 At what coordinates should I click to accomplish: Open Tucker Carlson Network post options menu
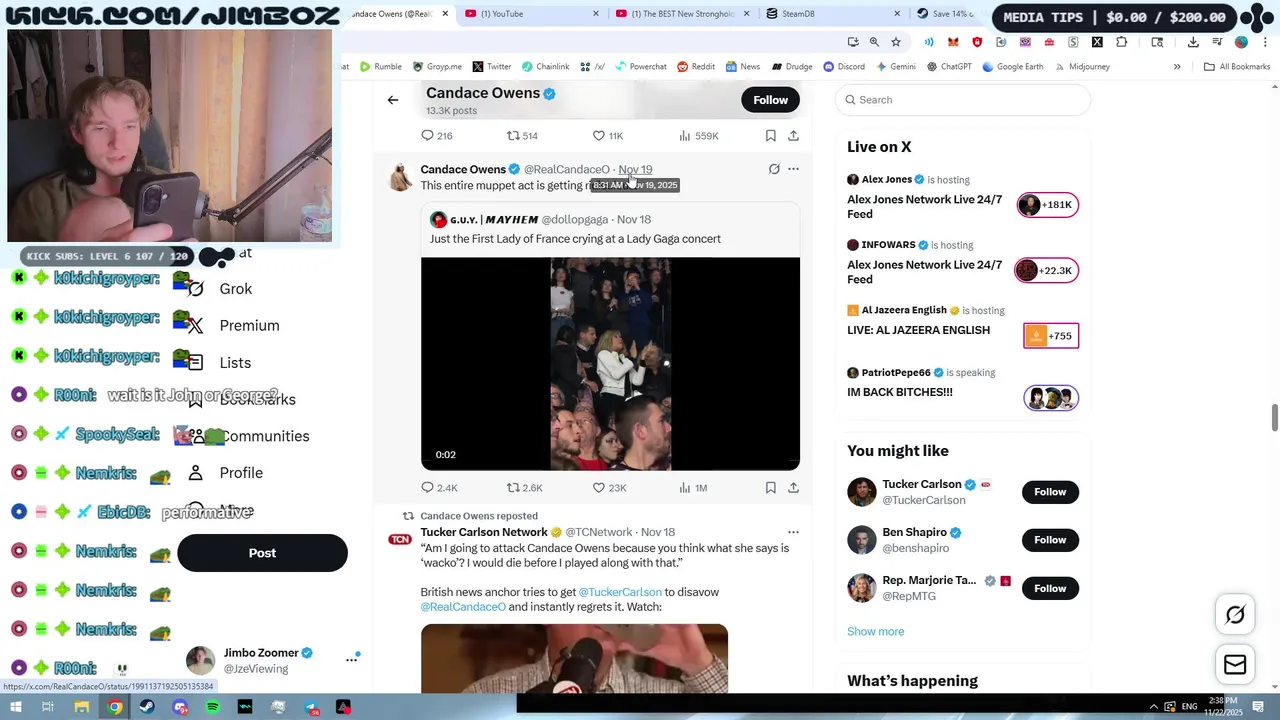tap(793, 532)
